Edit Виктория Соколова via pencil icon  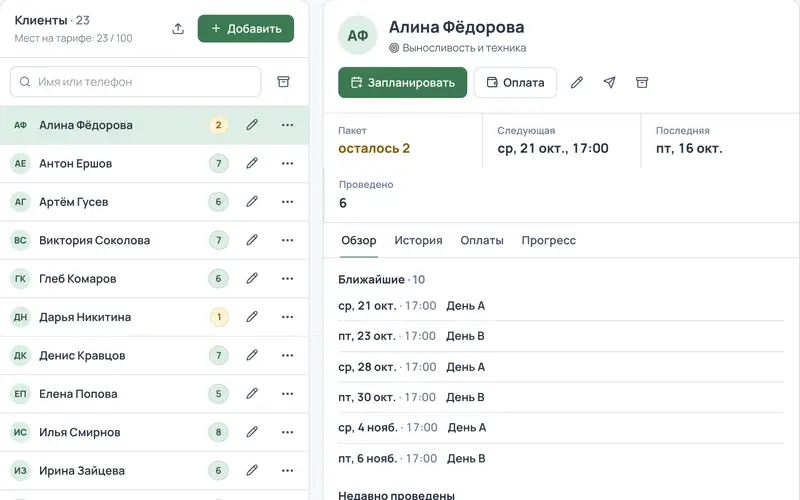[x=252, y=240]
